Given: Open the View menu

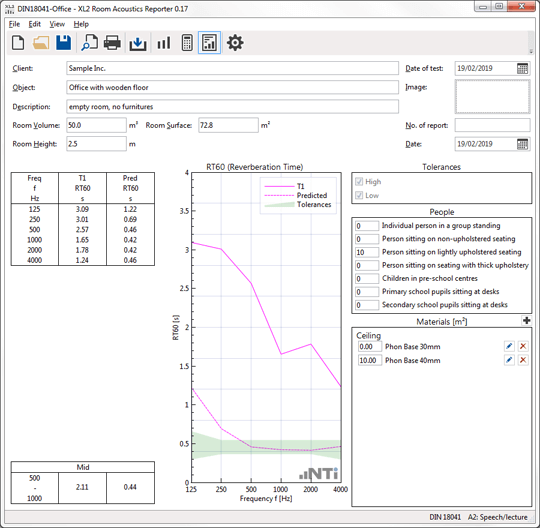Looking at the screenshot, I should pyautogui.click(x=57, y=24).
